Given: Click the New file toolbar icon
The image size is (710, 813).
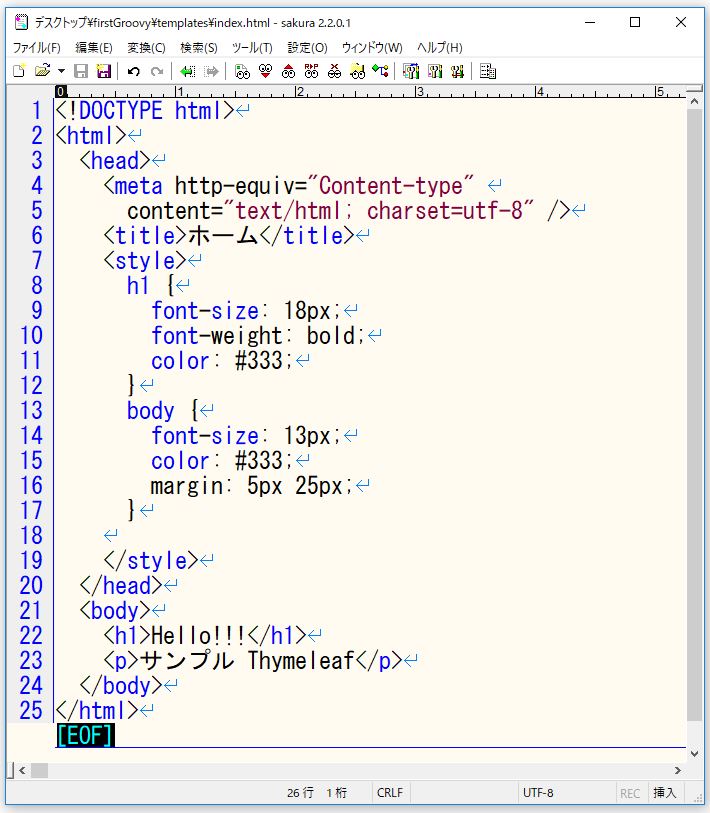Looking at the screenshot, I should [x=19, y=71].
